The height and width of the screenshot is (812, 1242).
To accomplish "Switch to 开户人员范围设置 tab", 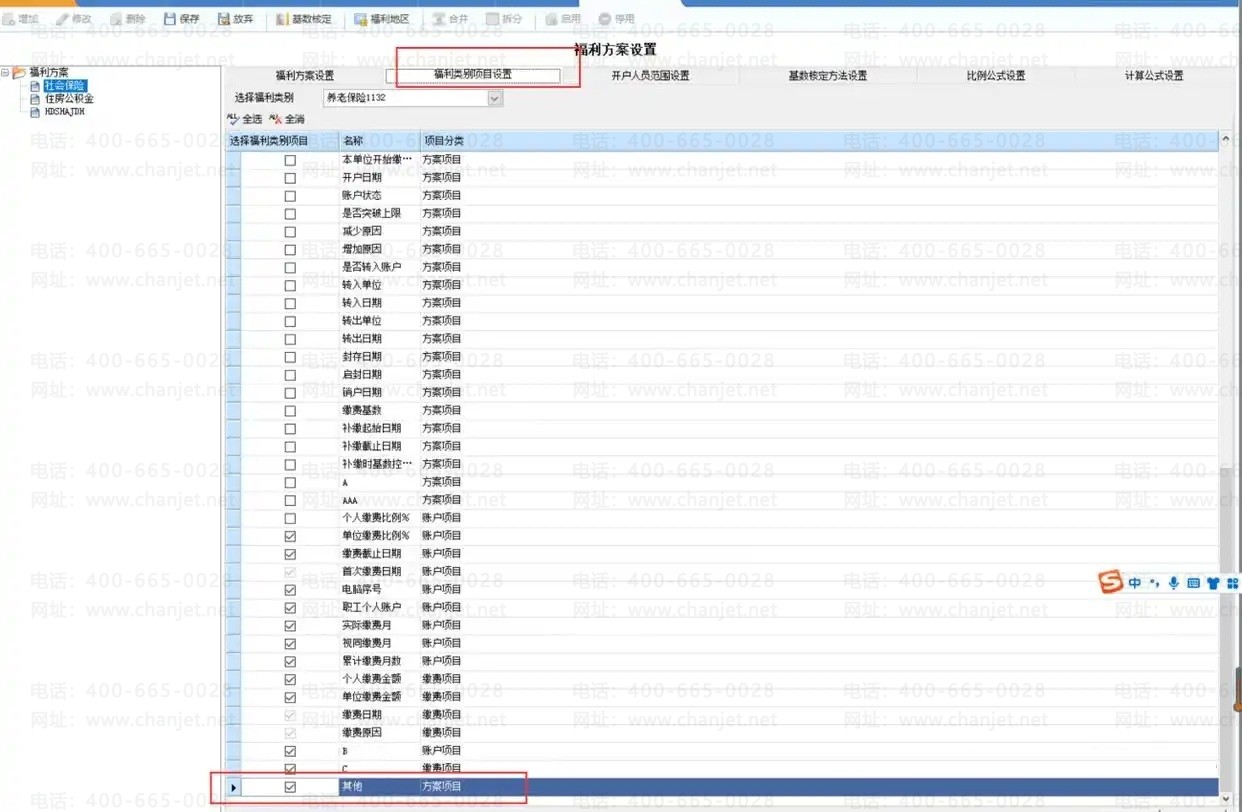I will [650, 76].
